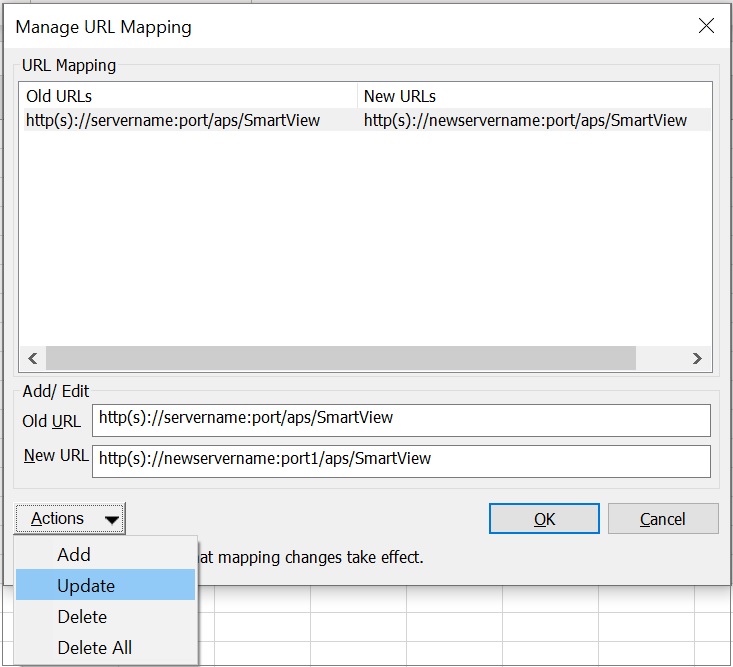Choose Delete All menu entry
Screen dimensions: 733x667
pos(105,647)
